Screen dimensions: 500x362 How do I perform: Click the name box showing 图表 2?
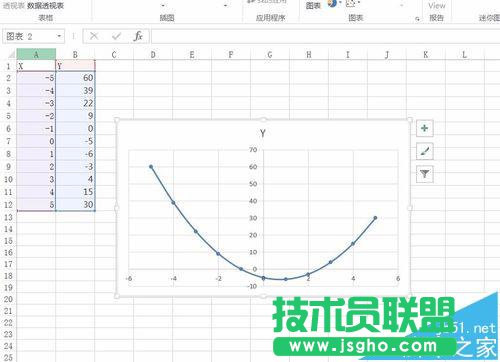(29, 36)
